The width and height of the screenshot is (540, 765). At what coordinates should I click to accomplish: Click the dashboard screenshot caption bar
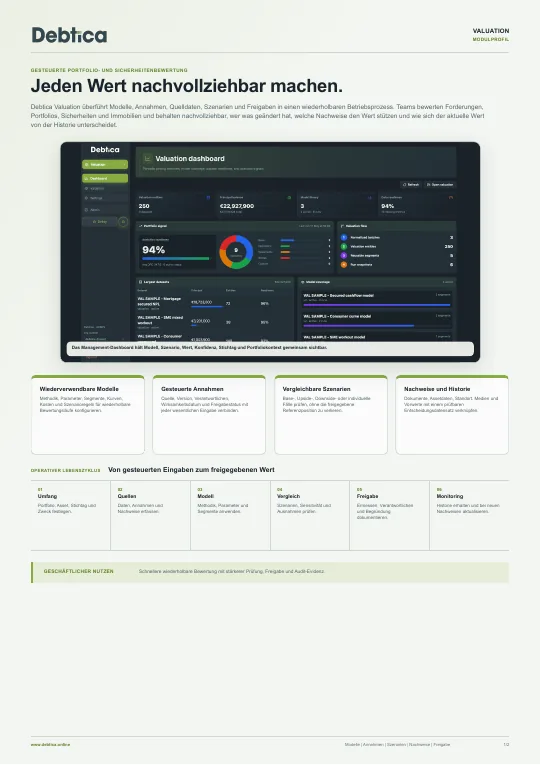pyautogui.click(x=270, y=348)
